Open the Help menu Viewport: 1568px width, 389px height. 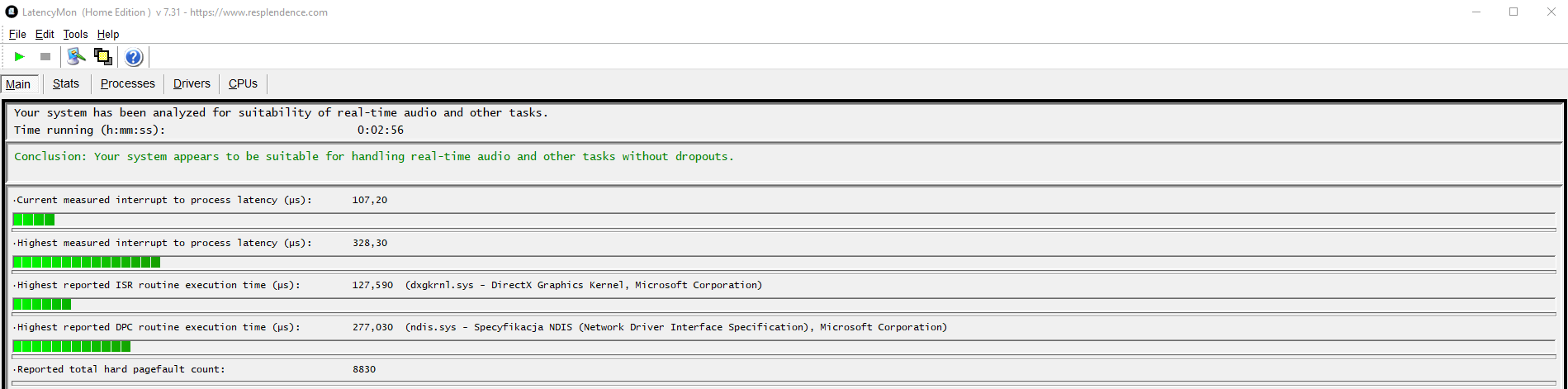tap(108, 35)
